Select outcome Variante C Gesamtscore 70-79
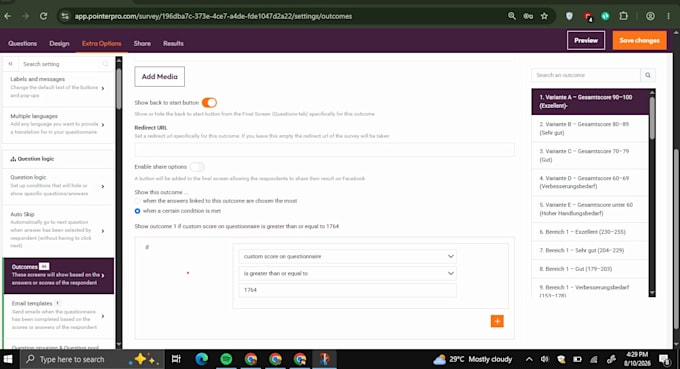680x369 pixels. tap(590, 155)
